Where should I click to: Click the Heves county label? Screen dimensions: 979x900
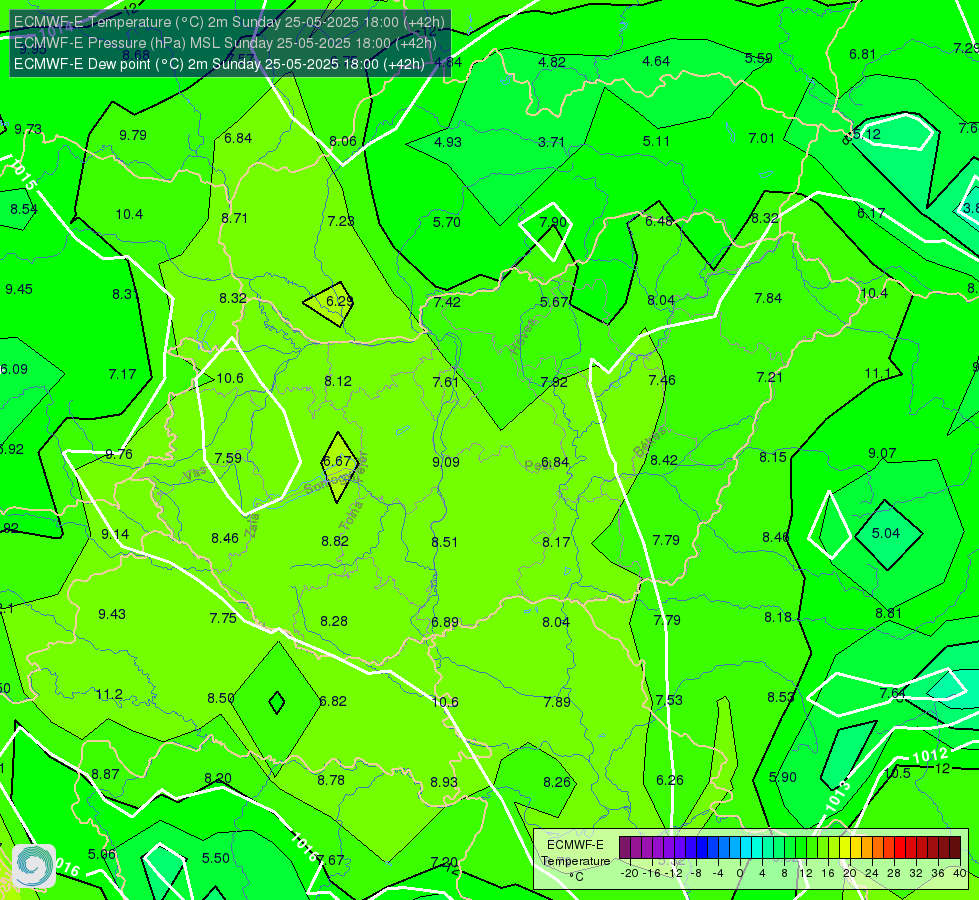[x=523, y=336]
